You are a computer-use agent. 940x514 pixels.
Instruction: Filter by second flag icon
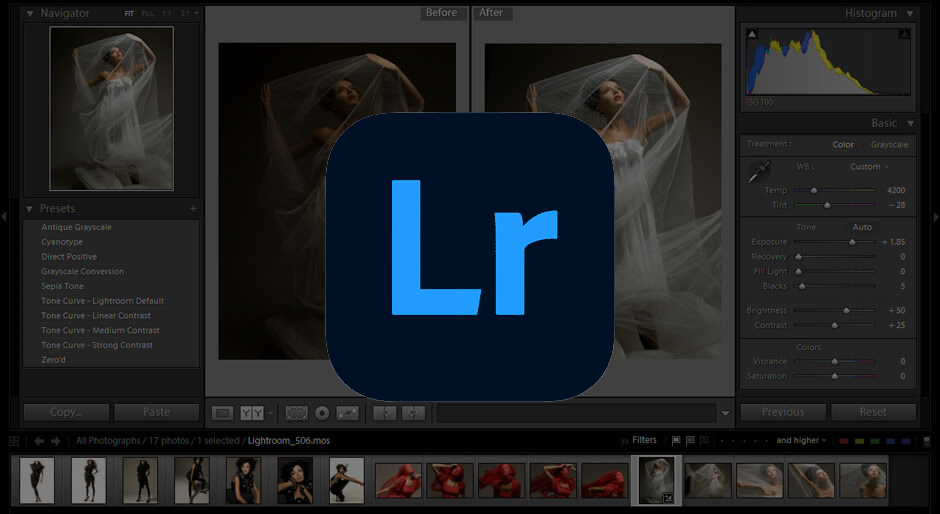click(690, 441)
